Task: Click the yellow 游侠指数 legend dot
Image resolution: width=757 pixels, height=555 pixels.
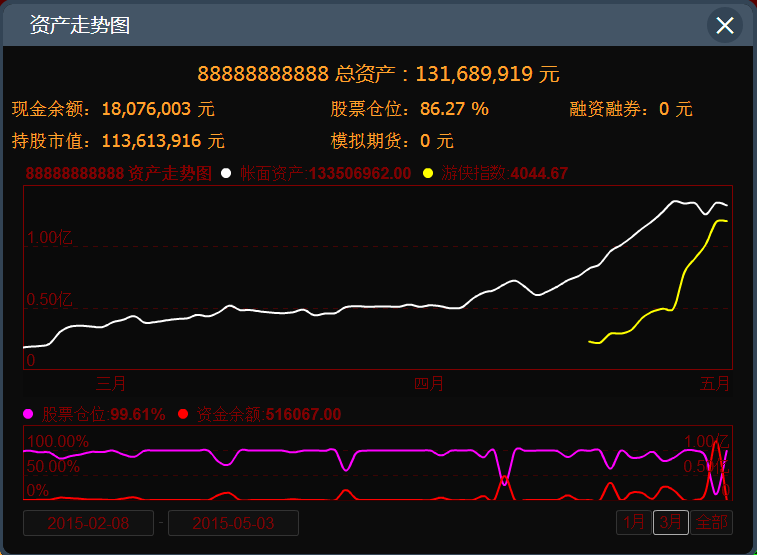Action: (428, 174)
